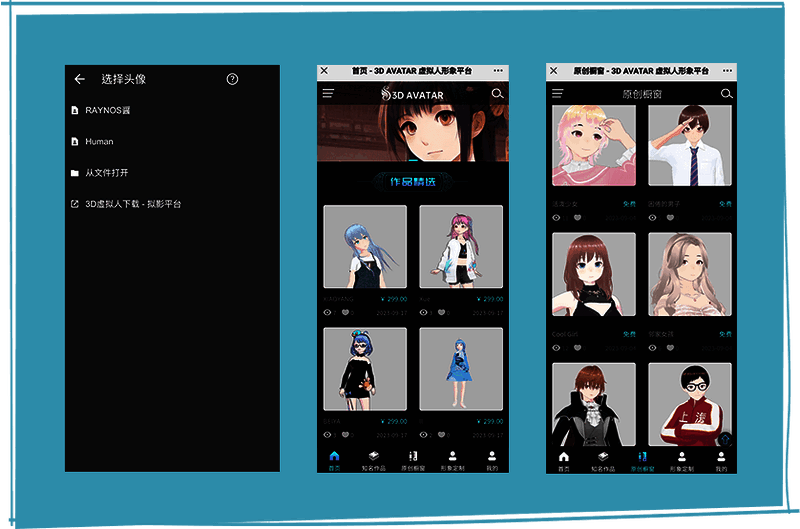Choose the Human avatar file
This screenshot has width=800, height=529.
click(x=99, y=141)
